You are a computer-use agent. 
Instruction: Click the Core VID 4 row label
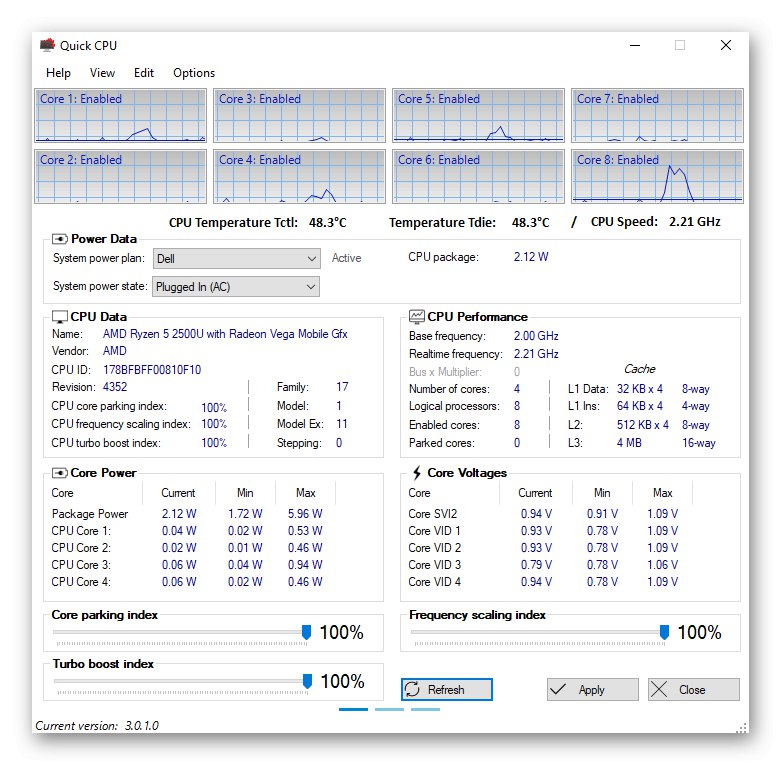click(x=434, y=581)
